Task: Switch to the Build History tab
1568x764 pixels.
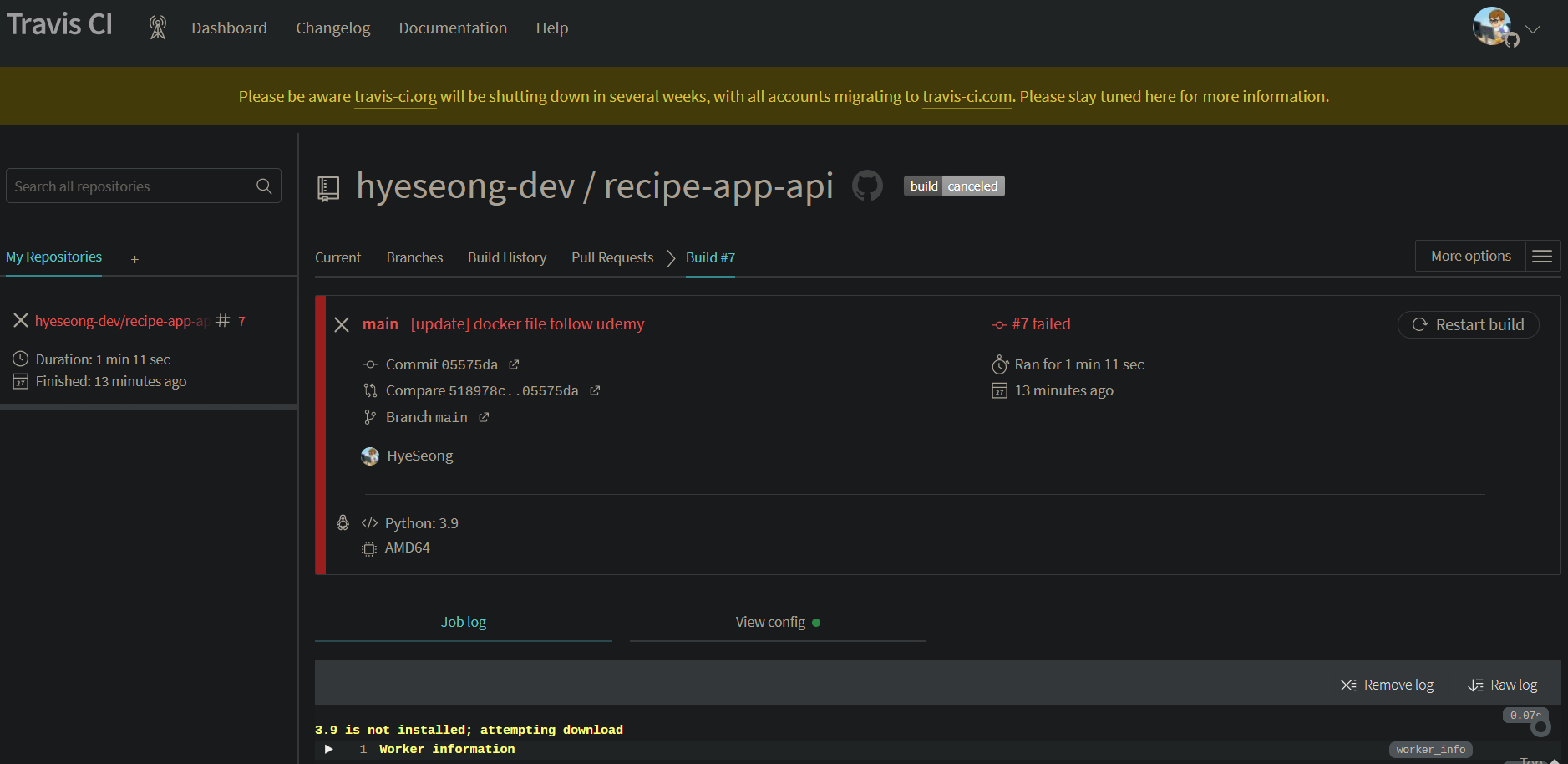Action: (x=507, y=257)
